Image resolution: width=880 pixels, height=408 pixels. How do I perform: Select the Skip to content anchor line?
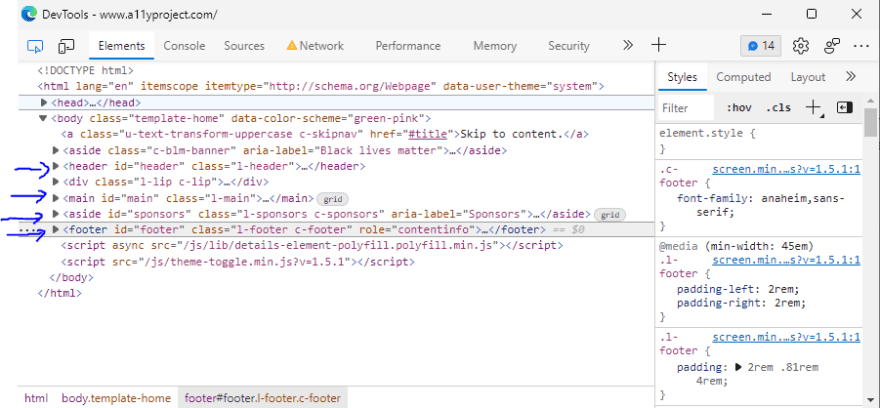coord(325,134)
